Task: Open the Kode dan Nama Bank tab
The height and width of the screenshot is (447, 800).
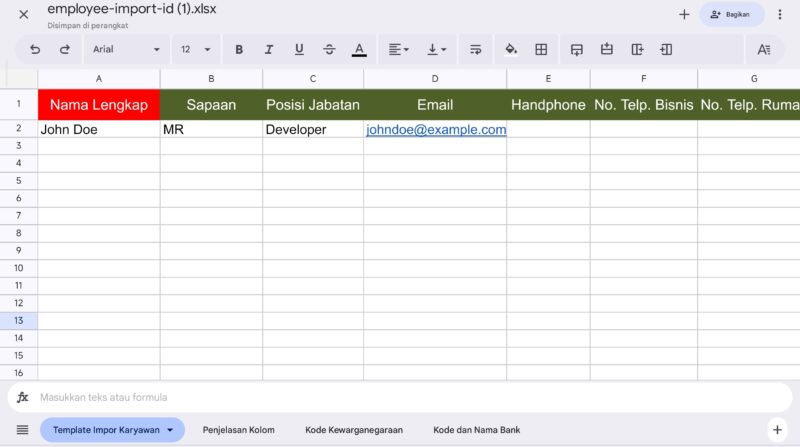Action: click(476, 430)
